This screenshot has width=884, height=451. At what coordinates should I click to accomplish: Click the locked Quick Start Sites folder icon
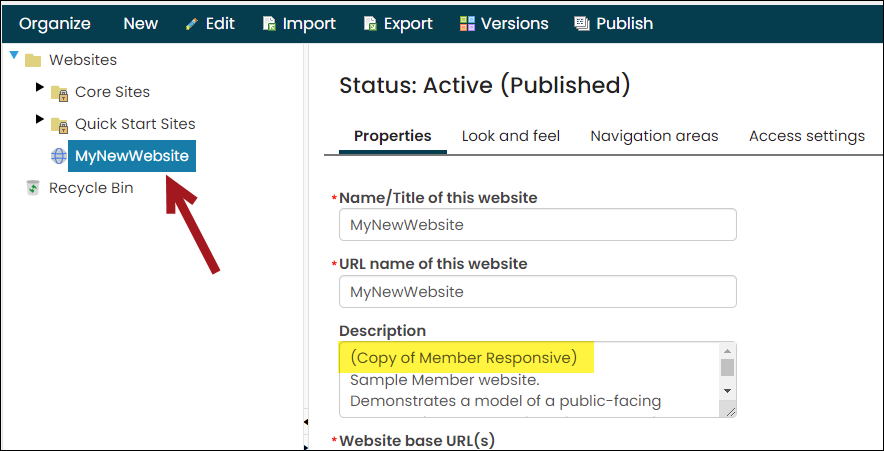coord(59,125)
